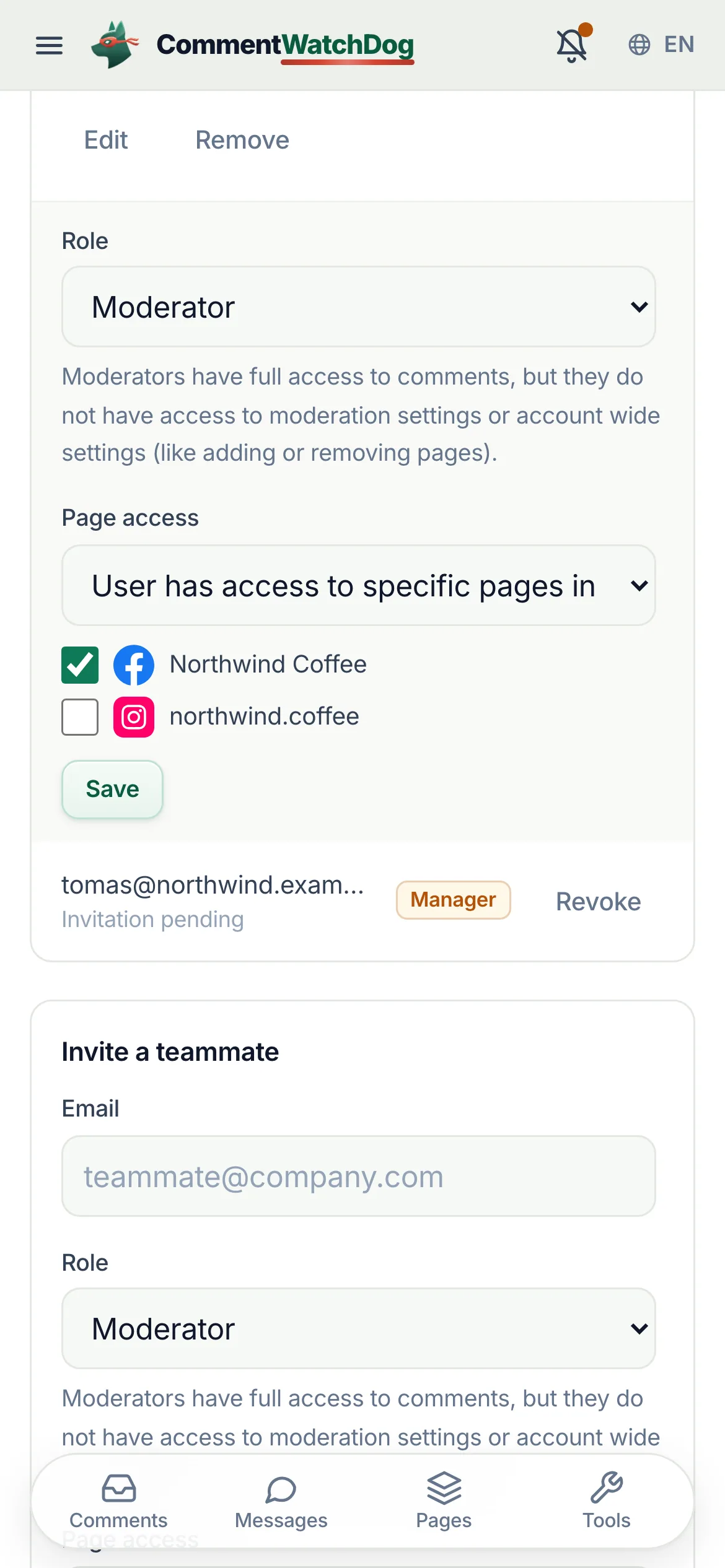Click the Facebook icon for Northwind Coffee
Screen dimensions: 725x1568
[x=134, y=665]
